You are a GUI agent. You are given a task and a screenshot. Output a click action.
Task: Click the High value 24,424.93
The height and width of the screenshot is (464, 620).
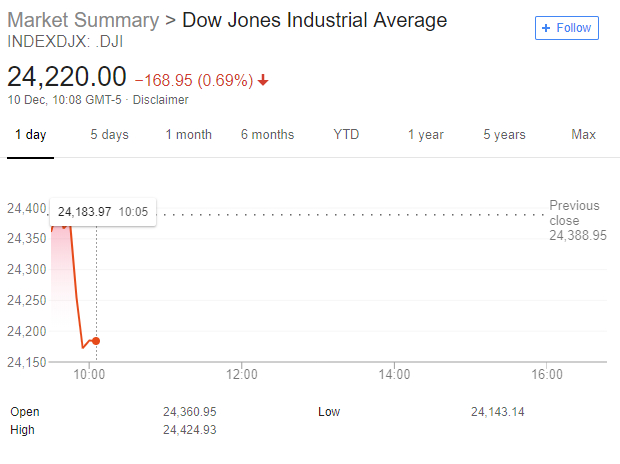pyautogui.click(x=190, y=430)
